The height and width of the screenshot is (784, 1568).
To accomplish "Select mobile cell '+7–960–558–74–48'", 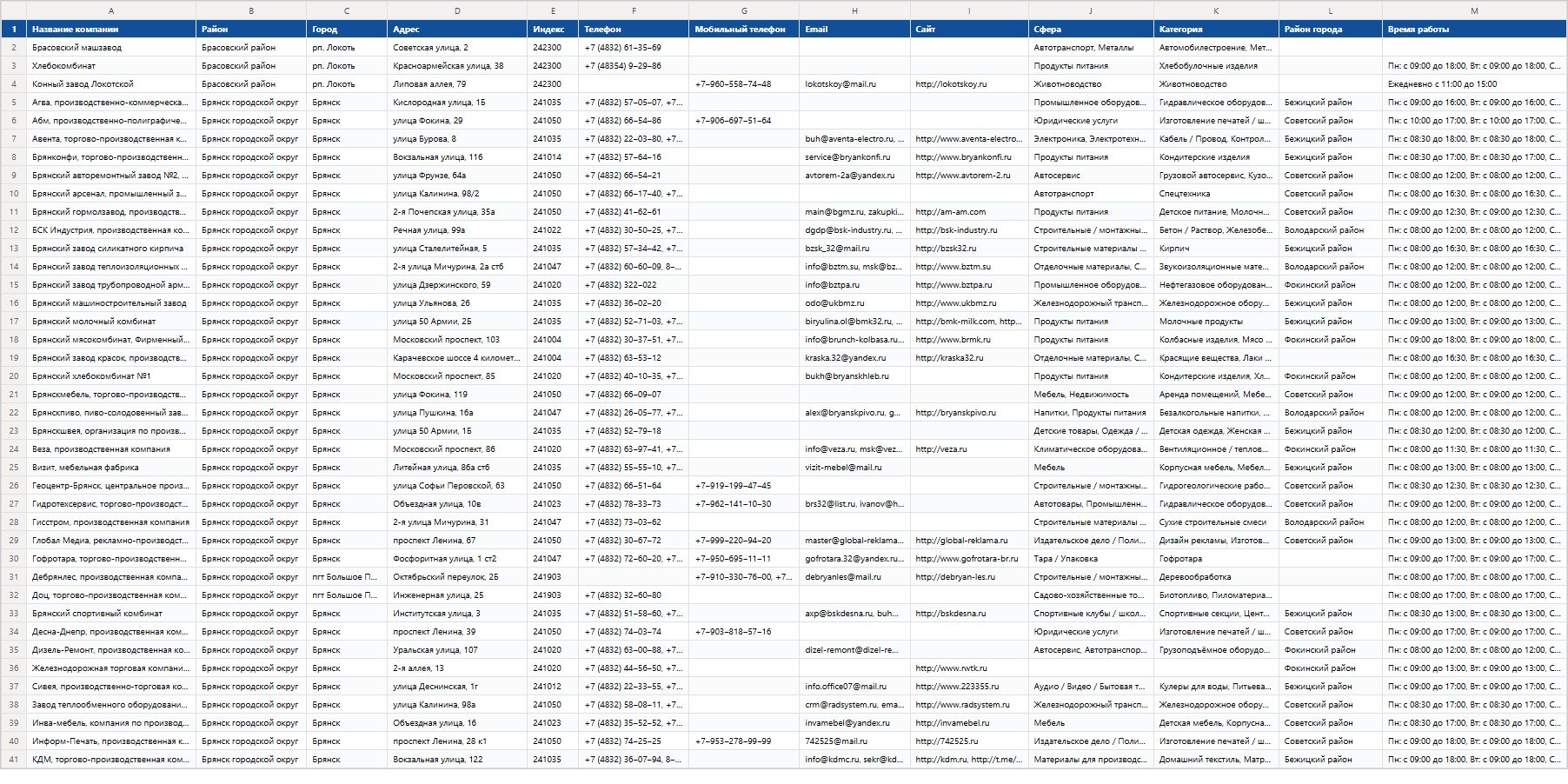I will 744,84.
